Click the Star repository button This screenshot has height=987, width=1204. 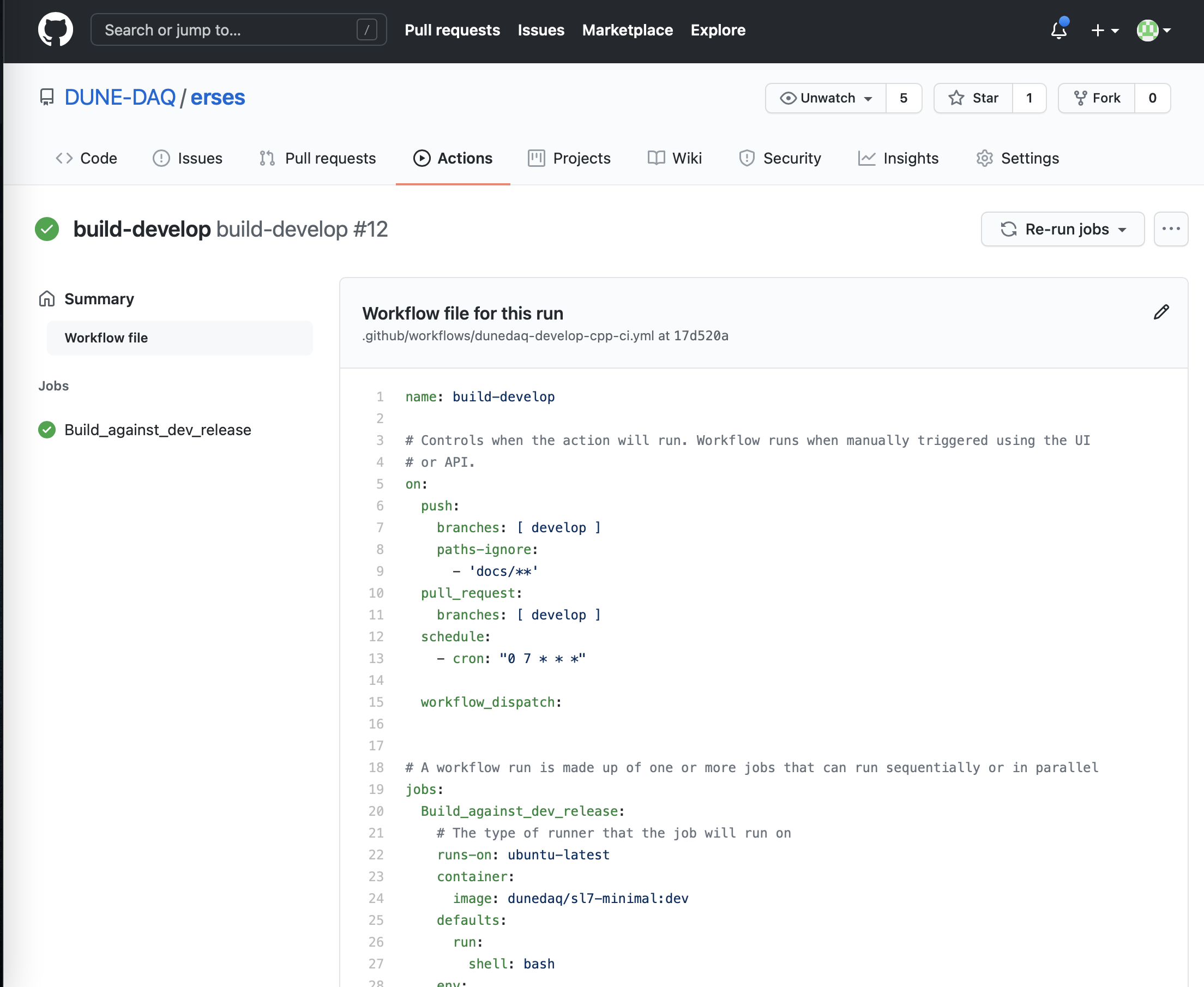pyautogui.click(x=973, y=98)
